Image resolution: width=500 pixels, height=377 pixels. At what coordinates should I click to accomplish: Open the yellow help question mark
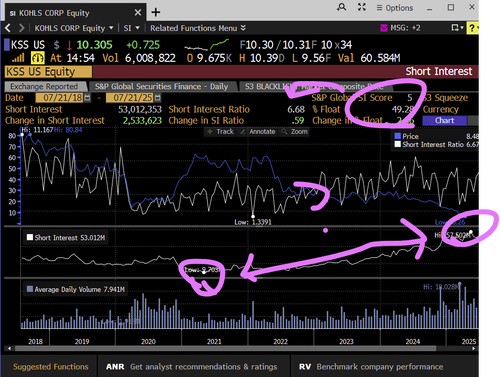(x=472, y=28)
